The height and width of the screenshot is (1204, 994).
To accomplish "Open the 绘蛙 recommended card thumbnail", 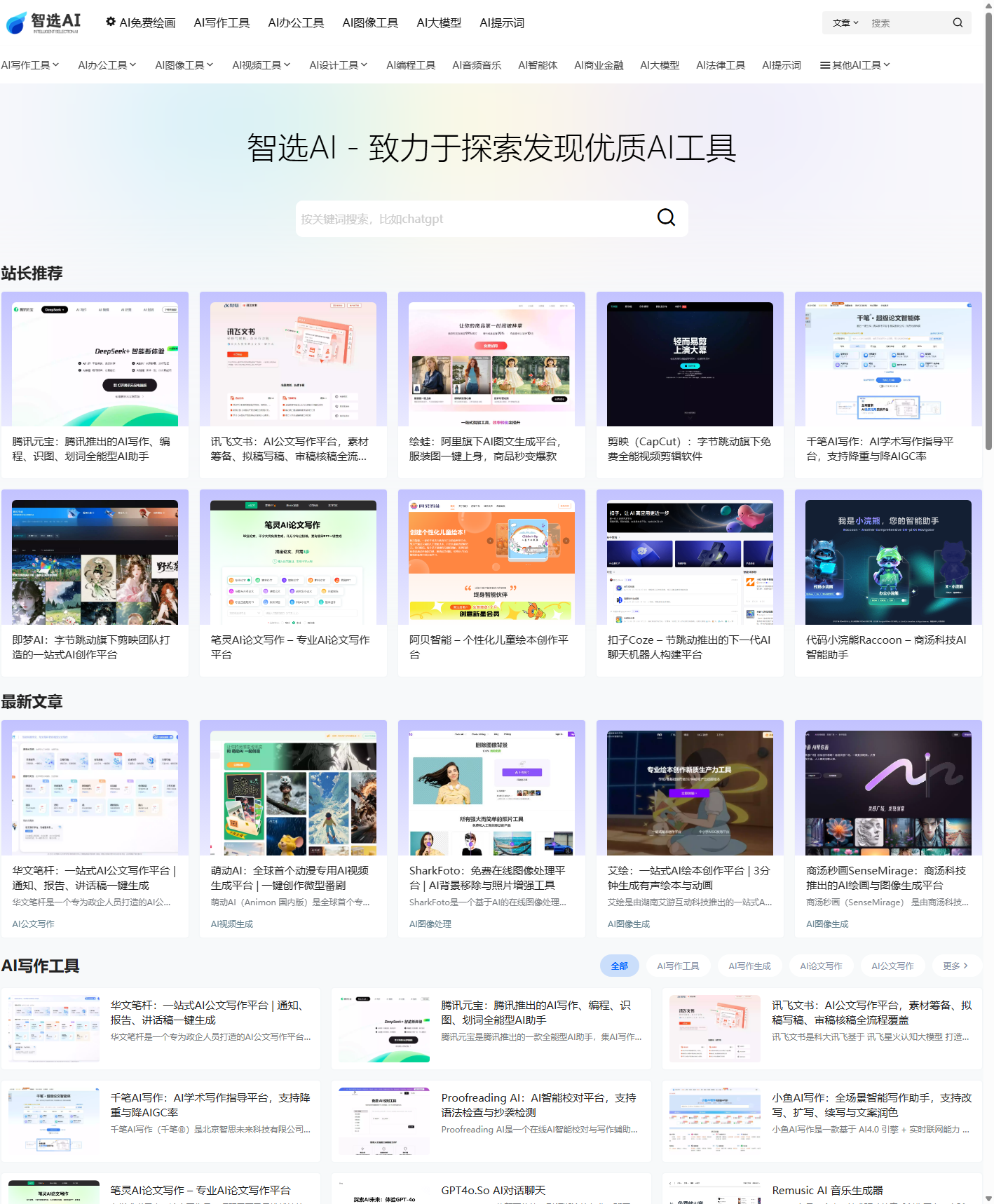I will tap(491, 364).
